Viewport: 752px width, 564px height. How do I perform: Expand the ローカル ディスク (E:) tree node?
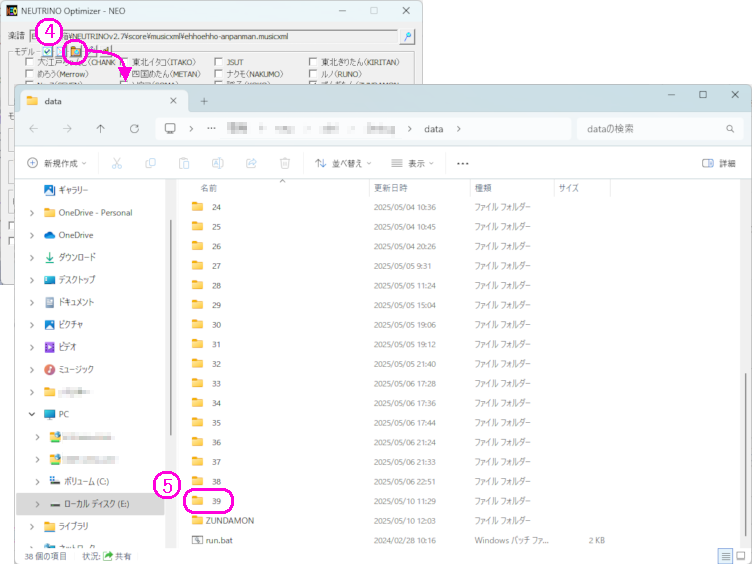37,504
